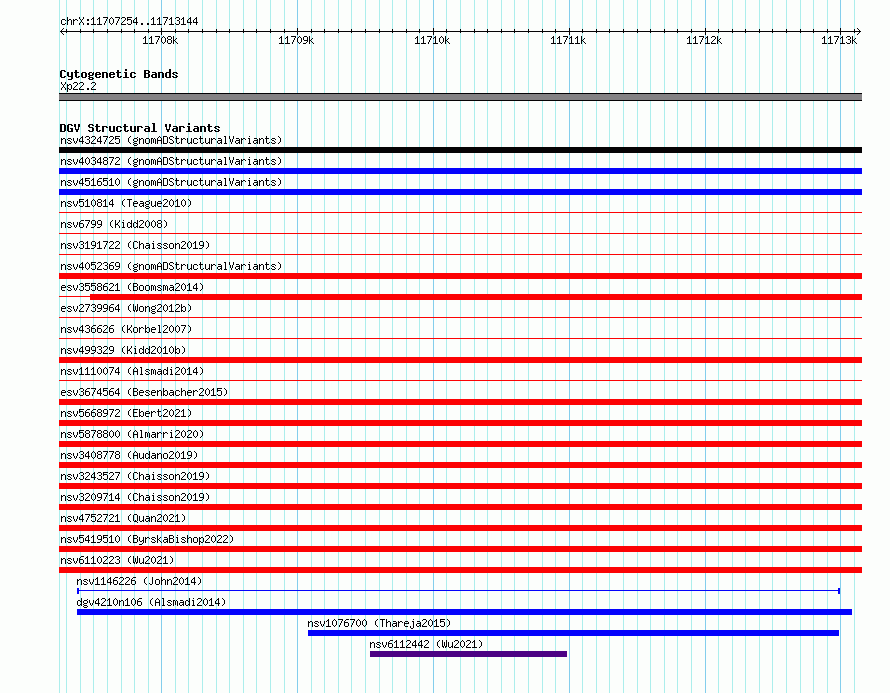Click the gray Xp22.2 cytogenetic band bar
Image resolution: width=890 pixels, height=693 pixels.
[x=460, y=97]
